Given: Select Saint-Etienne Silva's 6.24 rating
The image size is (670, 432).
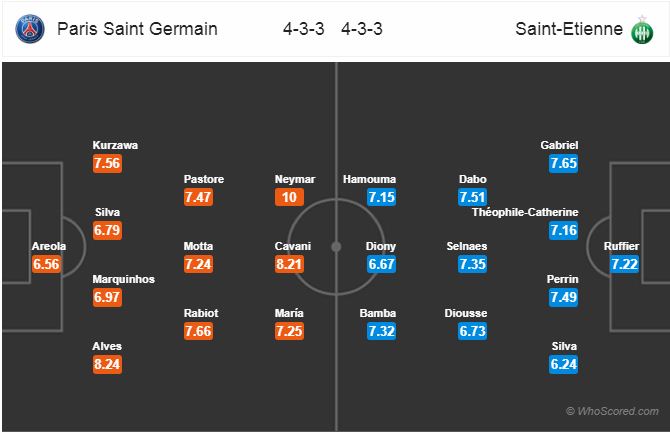Looking at the screenshot, I should (x=564, y=364).
